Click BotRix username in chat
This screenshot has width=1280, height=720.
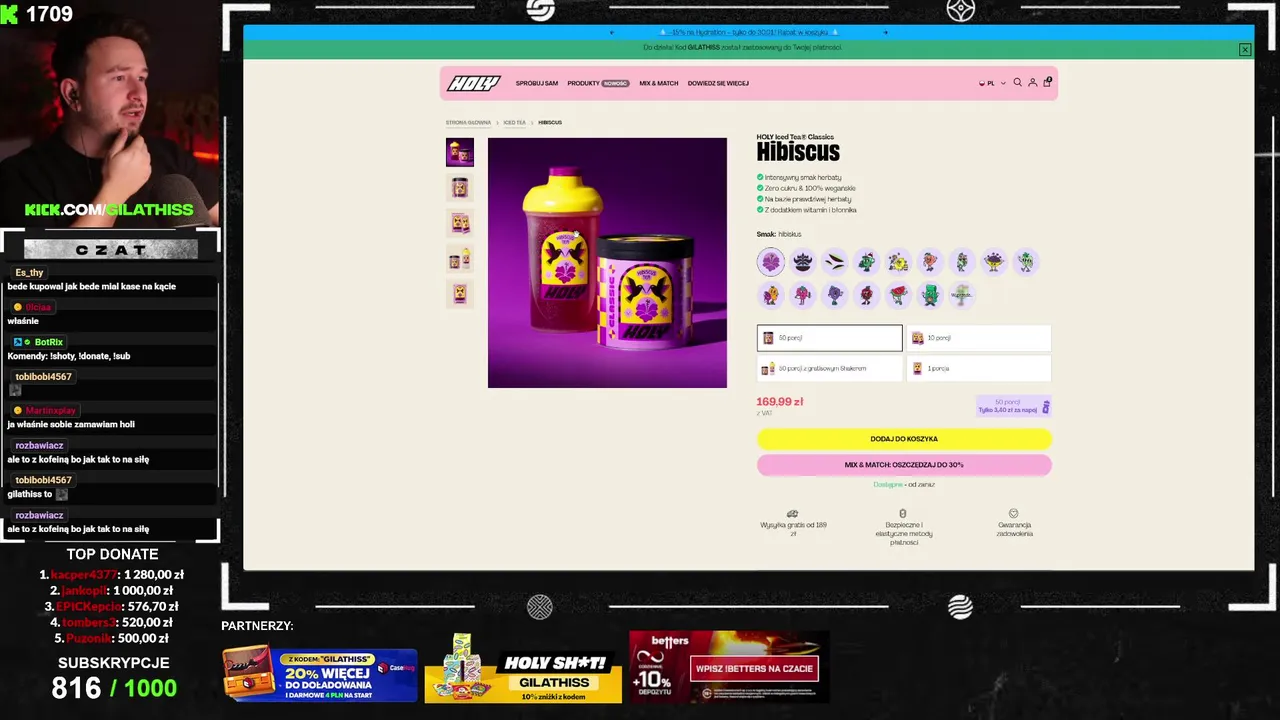click(49, 342)
